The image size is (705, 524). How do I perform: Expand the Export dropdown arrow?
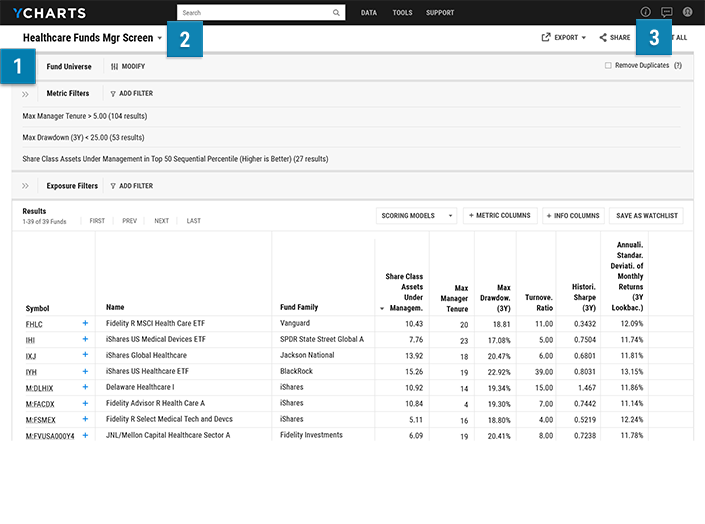tap(584, 38)
